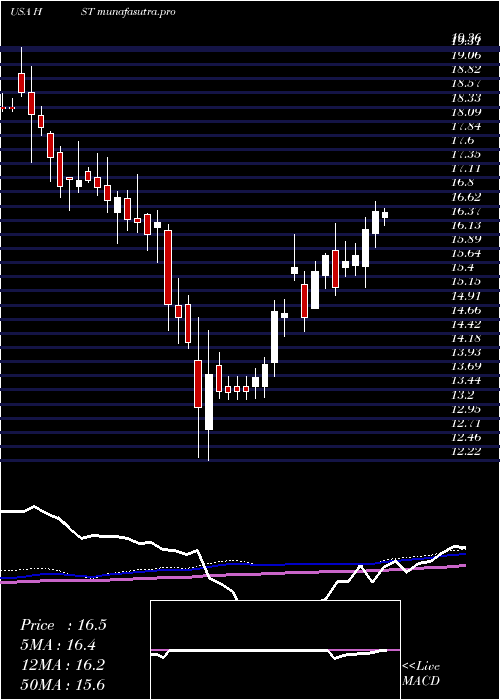Image resolution: width=500 pixels, height=700 pixels.
Task: Click the USA H ticker label
Action: [x=26, y=12]
